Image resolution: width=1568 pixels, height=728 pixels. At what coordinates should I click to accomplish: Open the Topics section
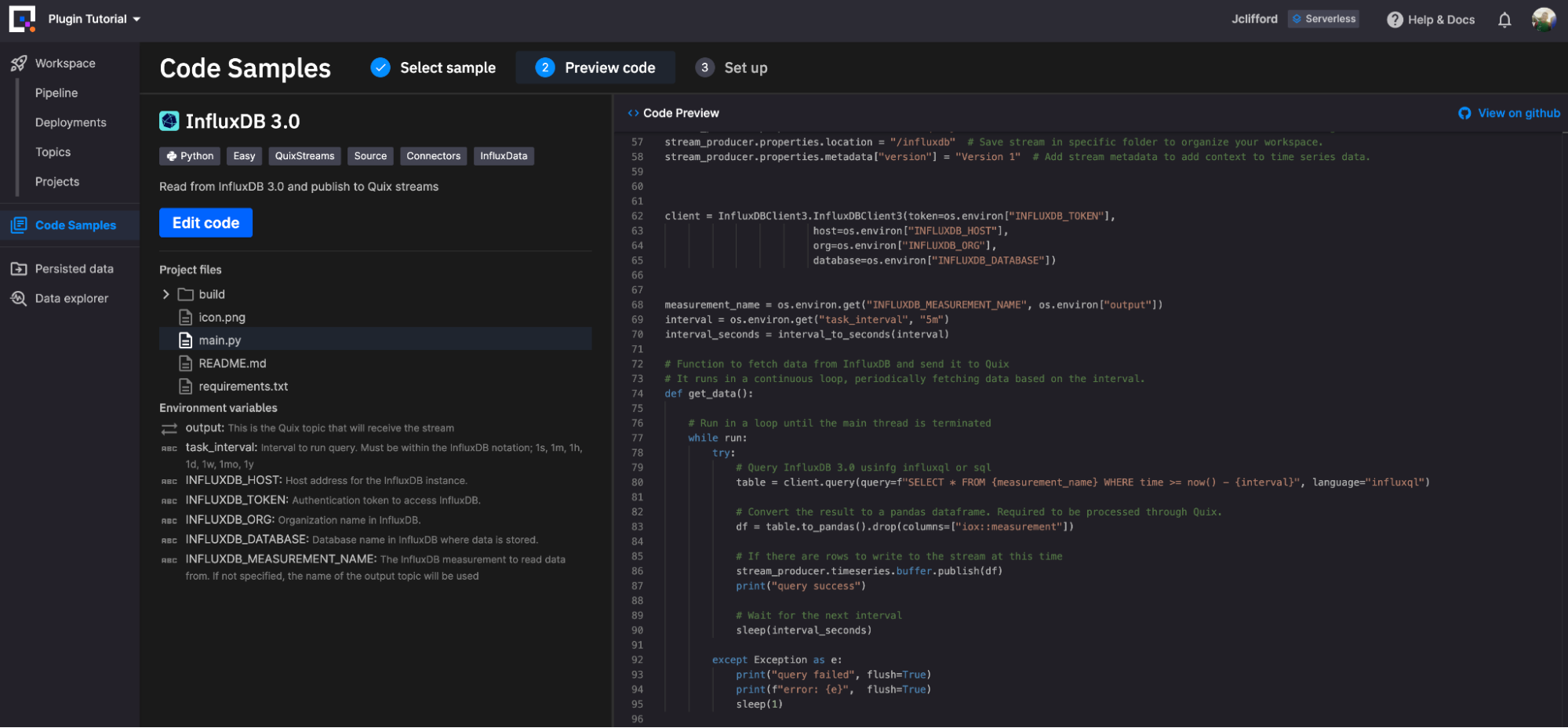53,152
